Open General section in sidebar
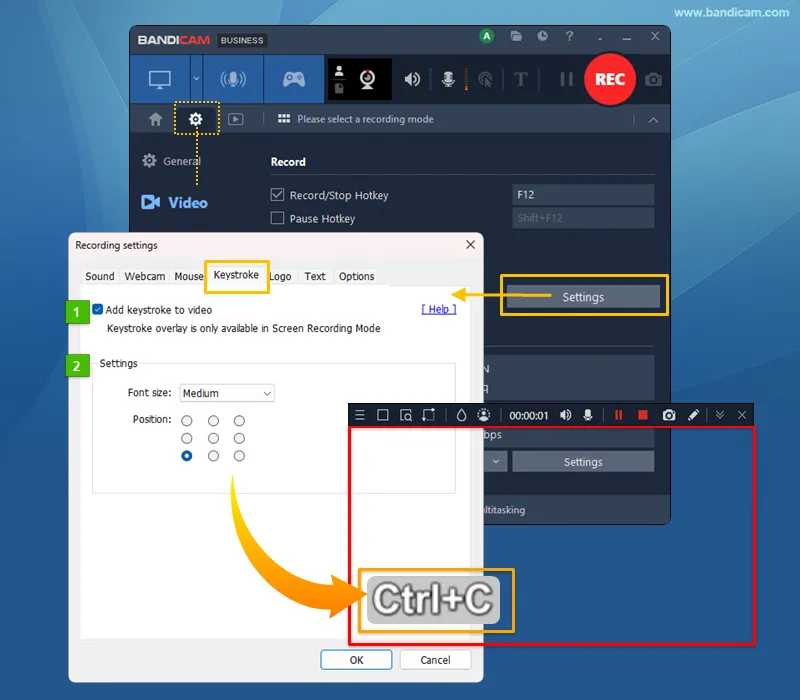 point(171,161)
